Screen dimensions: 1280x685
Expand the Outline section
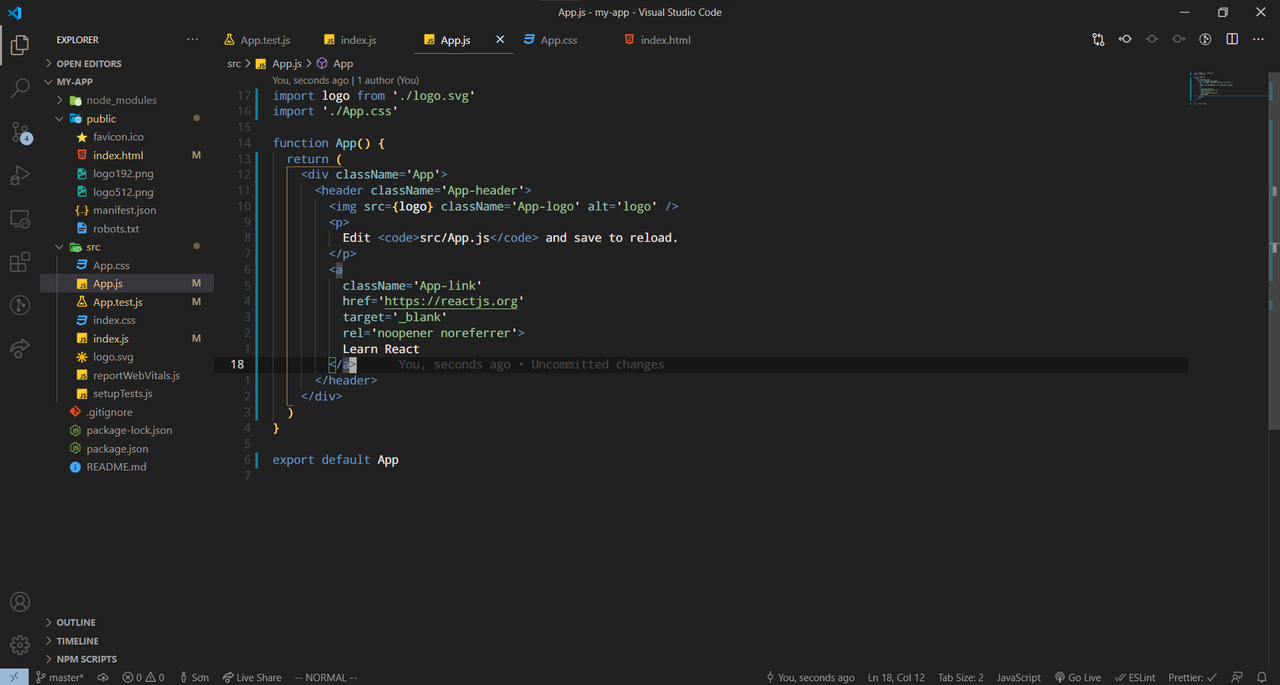coord(127,622)
